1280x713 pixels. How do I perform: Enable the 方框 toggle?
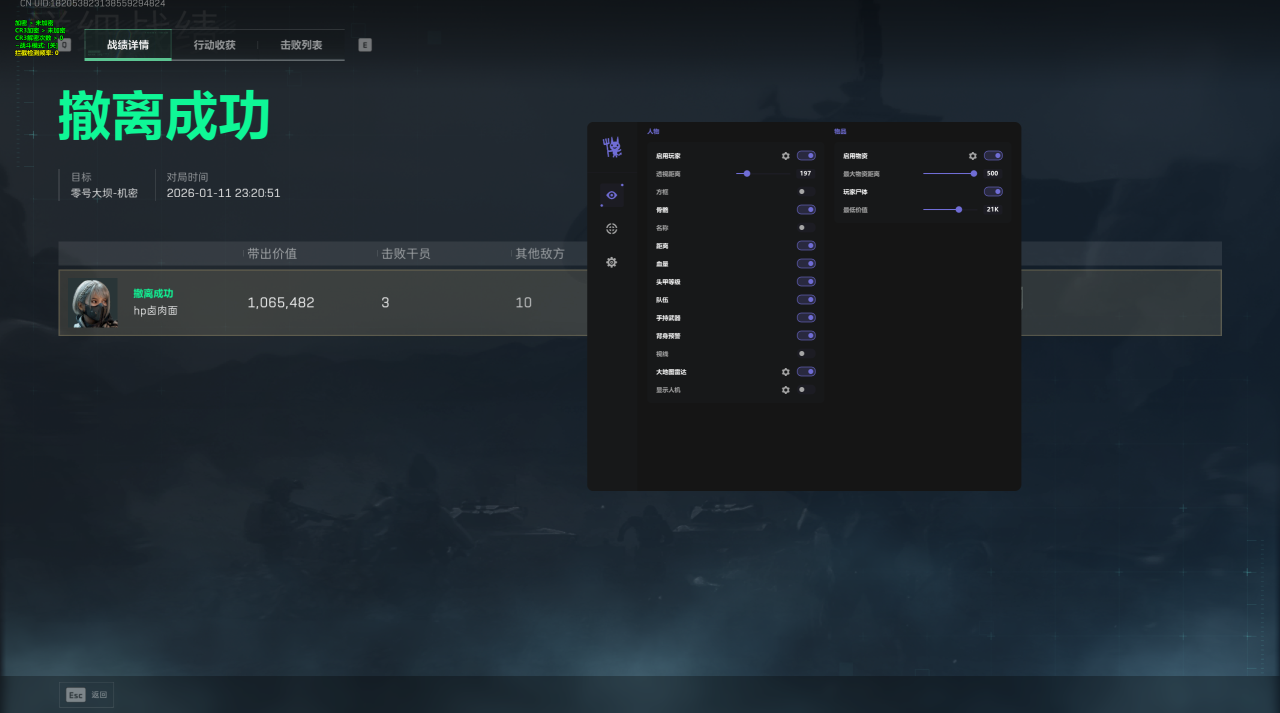click(805, 191)
